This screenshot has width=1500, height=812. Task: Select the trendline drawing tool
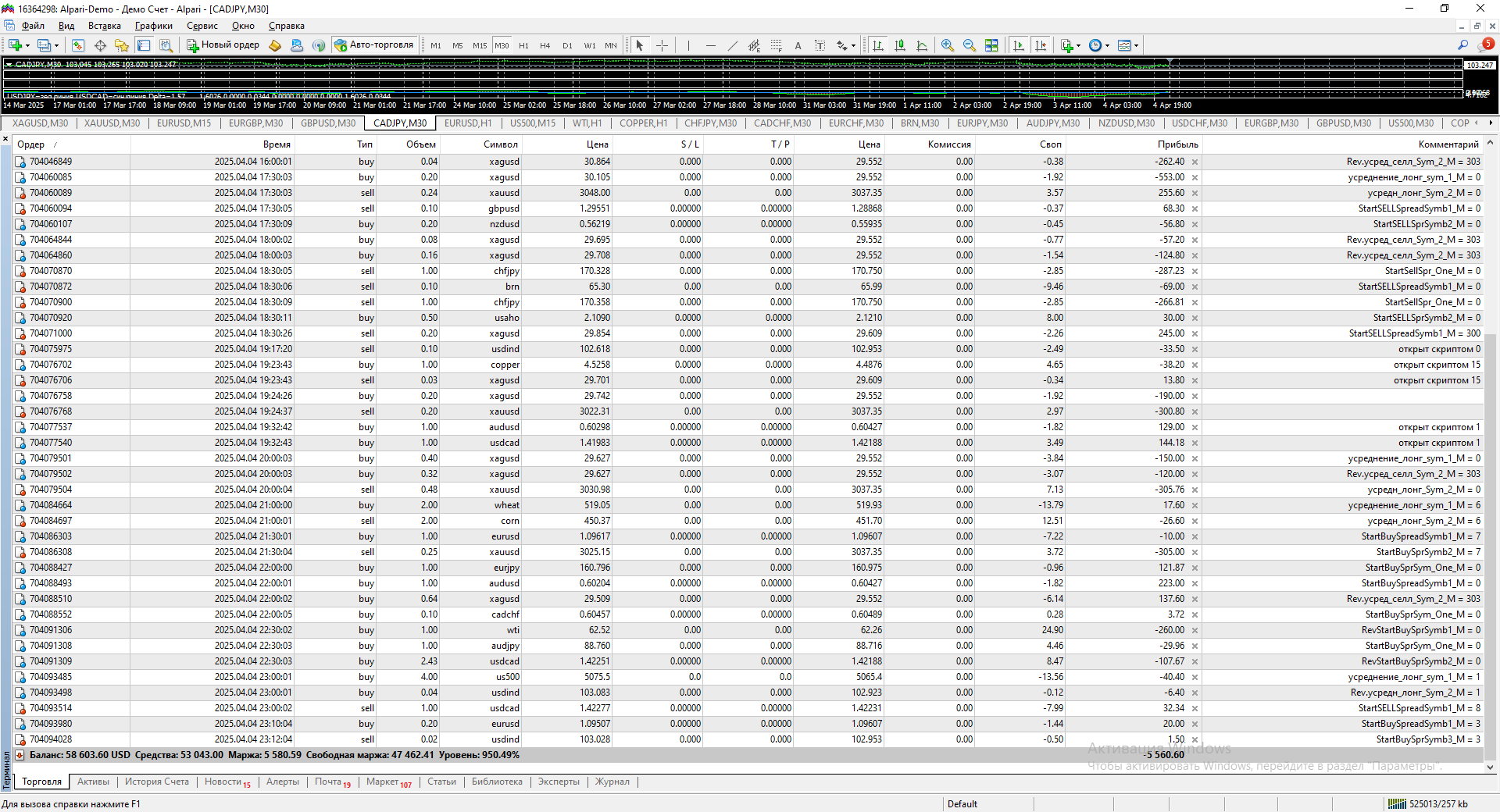click(x=732, y=45)
